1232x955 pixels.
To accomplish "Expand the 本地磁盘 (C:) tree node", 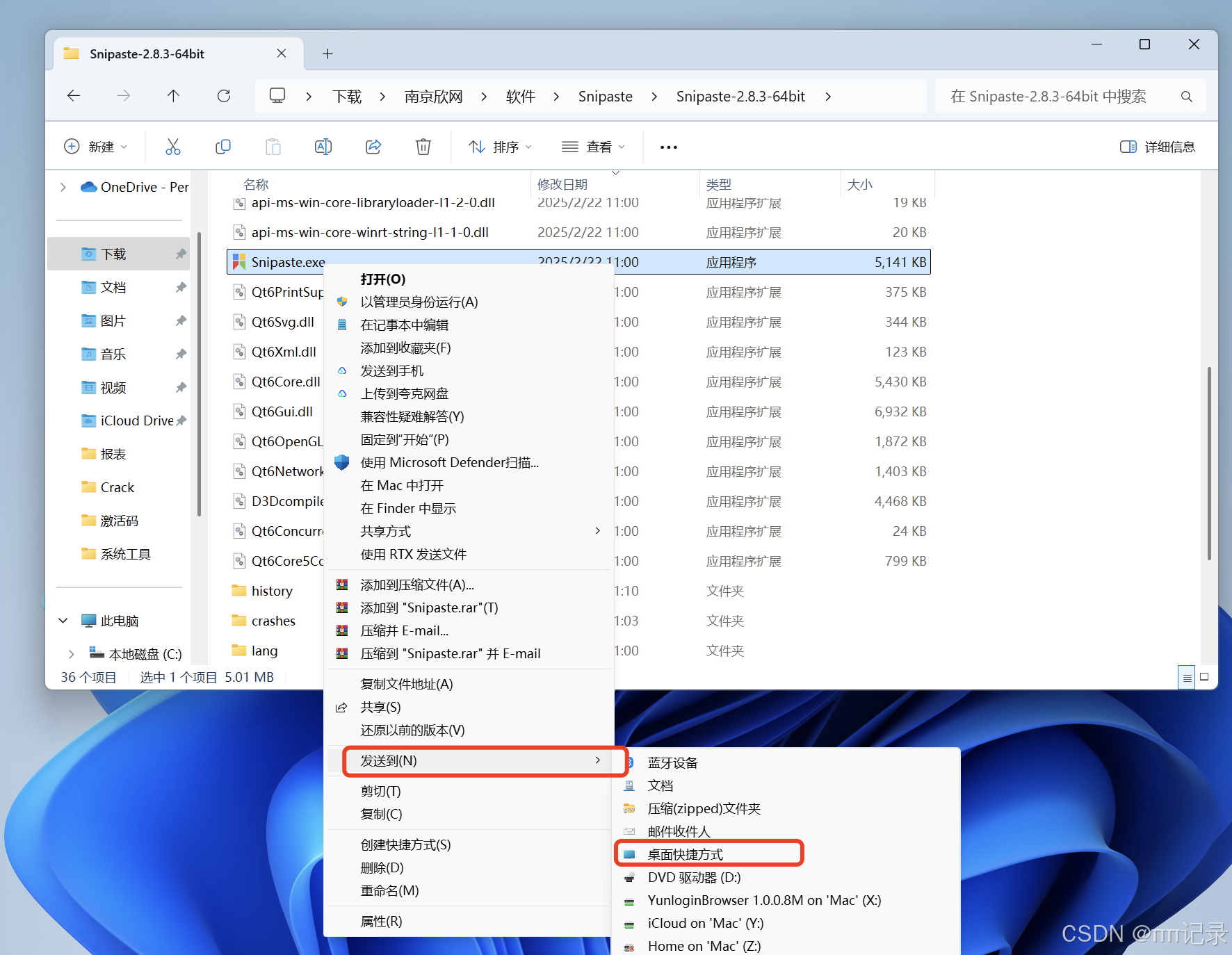I will tap(72, 654).
